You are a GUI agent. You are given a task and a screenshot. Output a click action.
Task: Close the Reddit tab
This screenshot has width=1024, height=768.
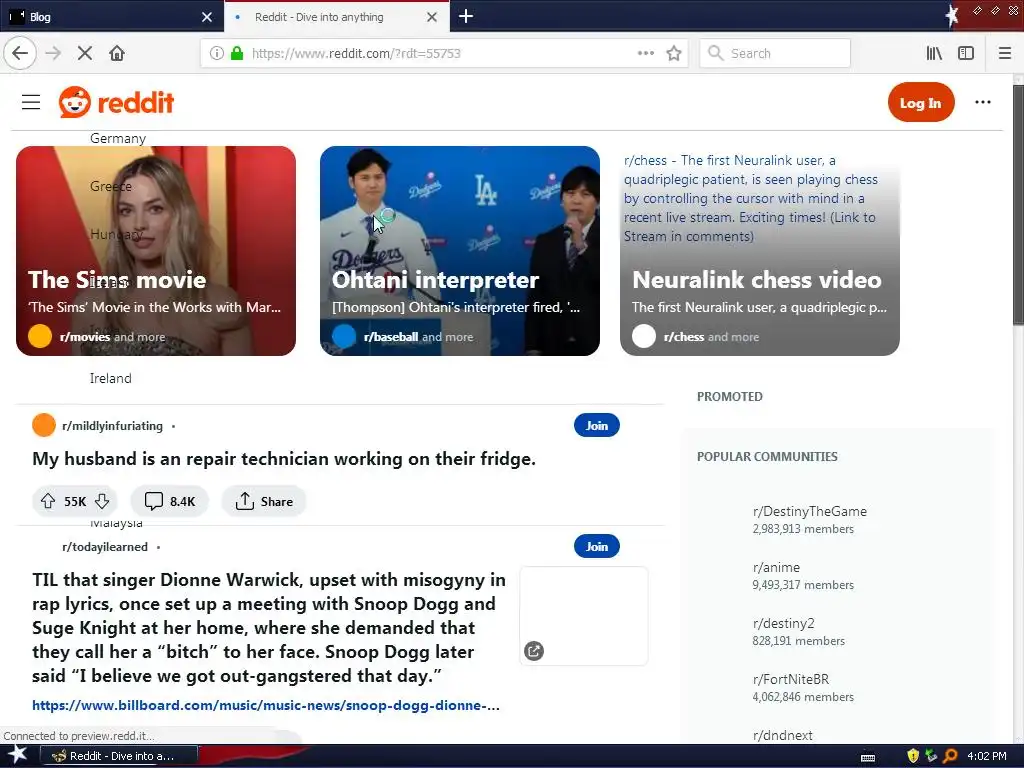pyautogui.click(x=432, y=17)
